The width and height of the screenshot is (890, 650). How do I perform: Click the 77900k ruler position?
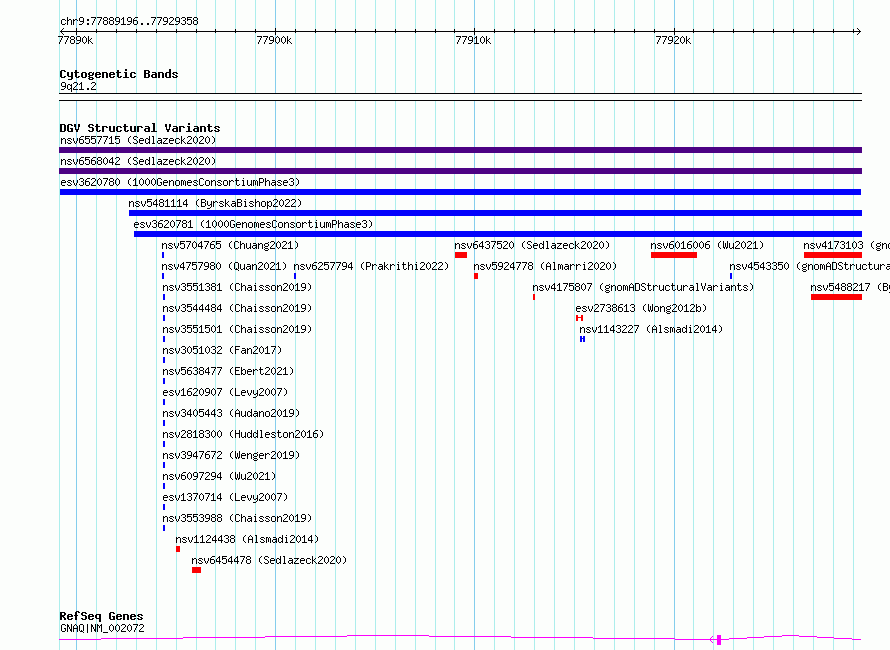pos(275,40)
